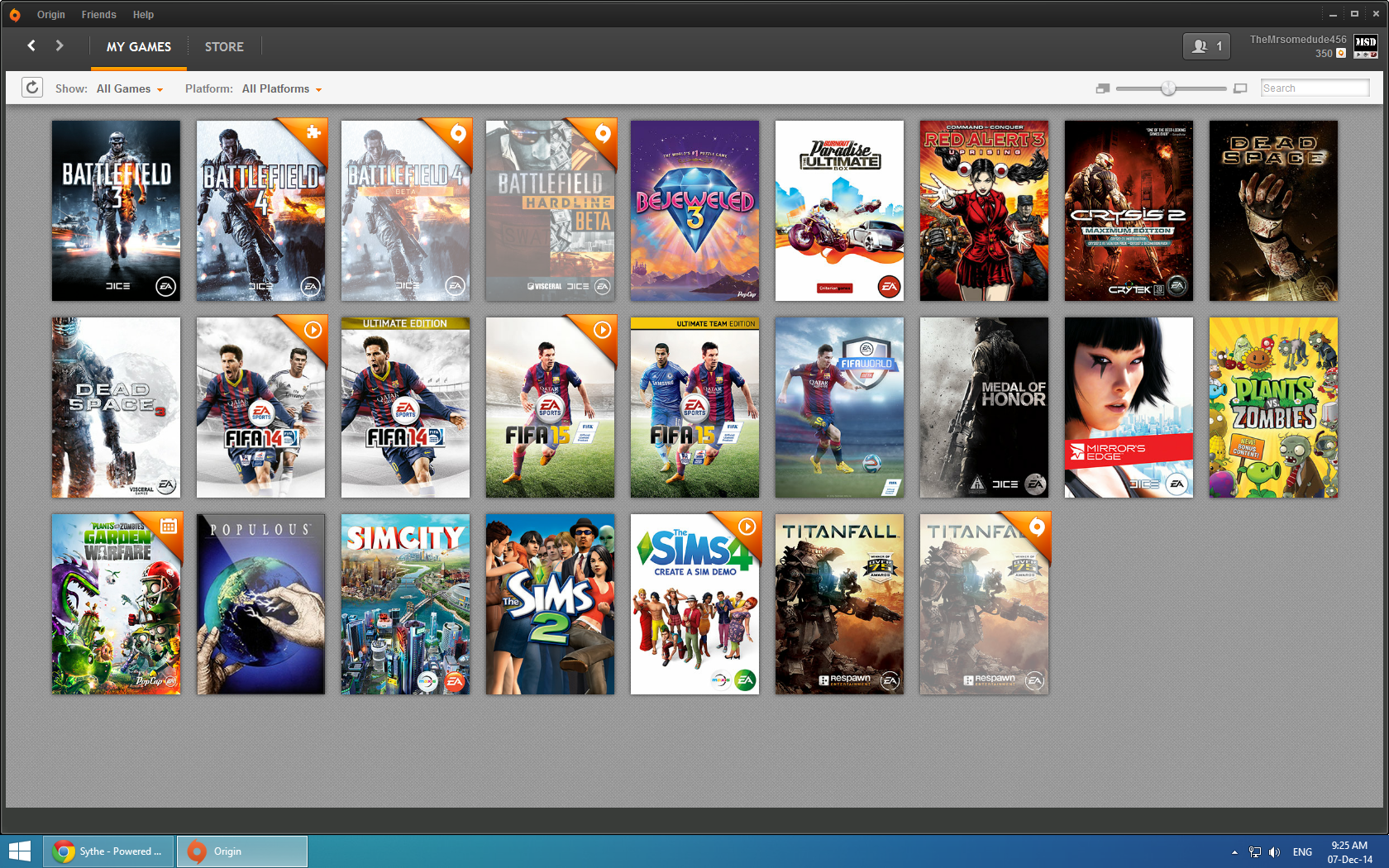Click the Origin taskbar button
The image size is (1389, 868).
coord(242,851)
